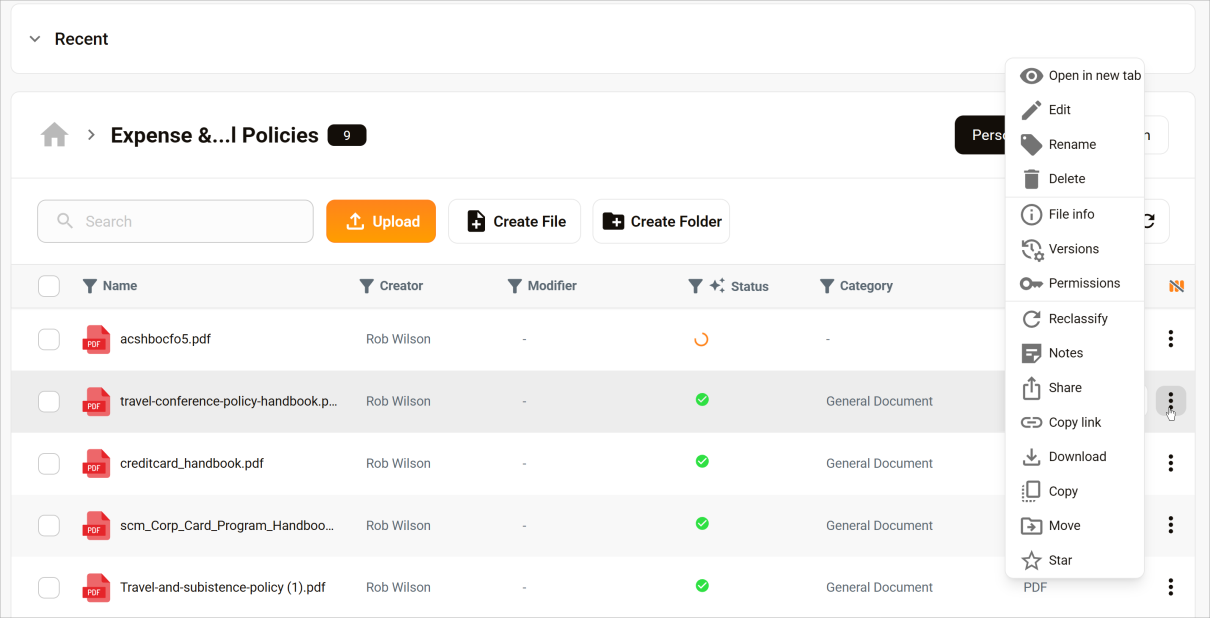Choose Delete in the context menu
Image resolution: width=1210 pixels, height=618 pixels.
(x=1075, y=179)
